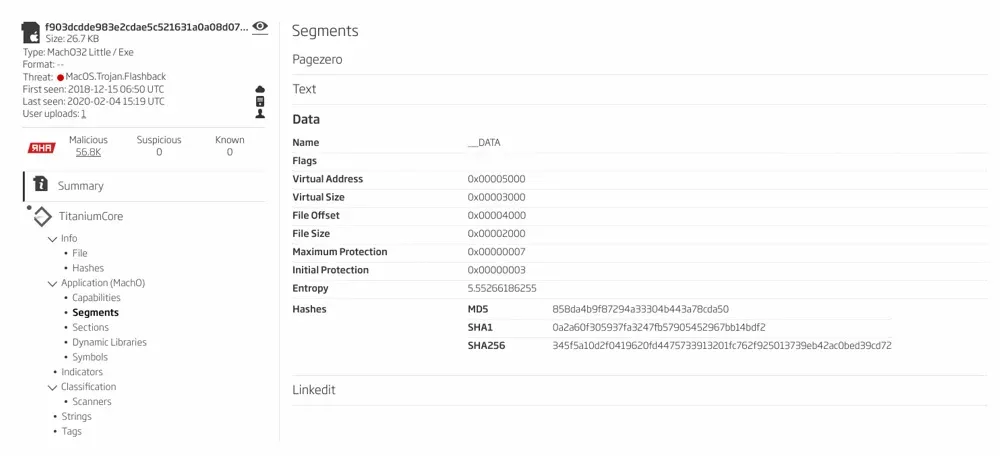Collapse the Classification tree node
The height and width of the screenshot is (456, 1000).
pos(53,387)
